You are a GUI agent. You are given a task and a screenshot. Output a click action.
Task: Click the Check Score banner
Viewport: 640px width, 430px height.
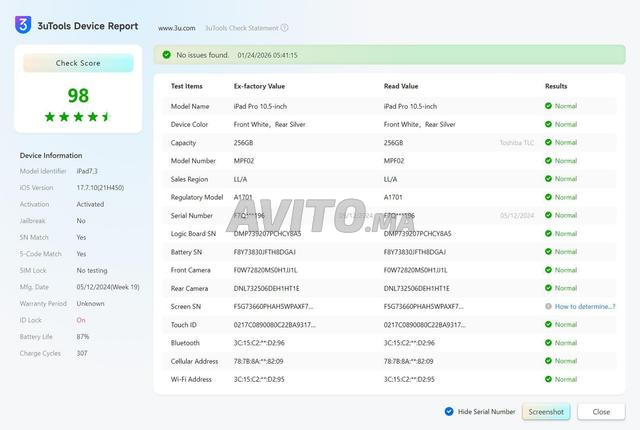click(78, 63)
